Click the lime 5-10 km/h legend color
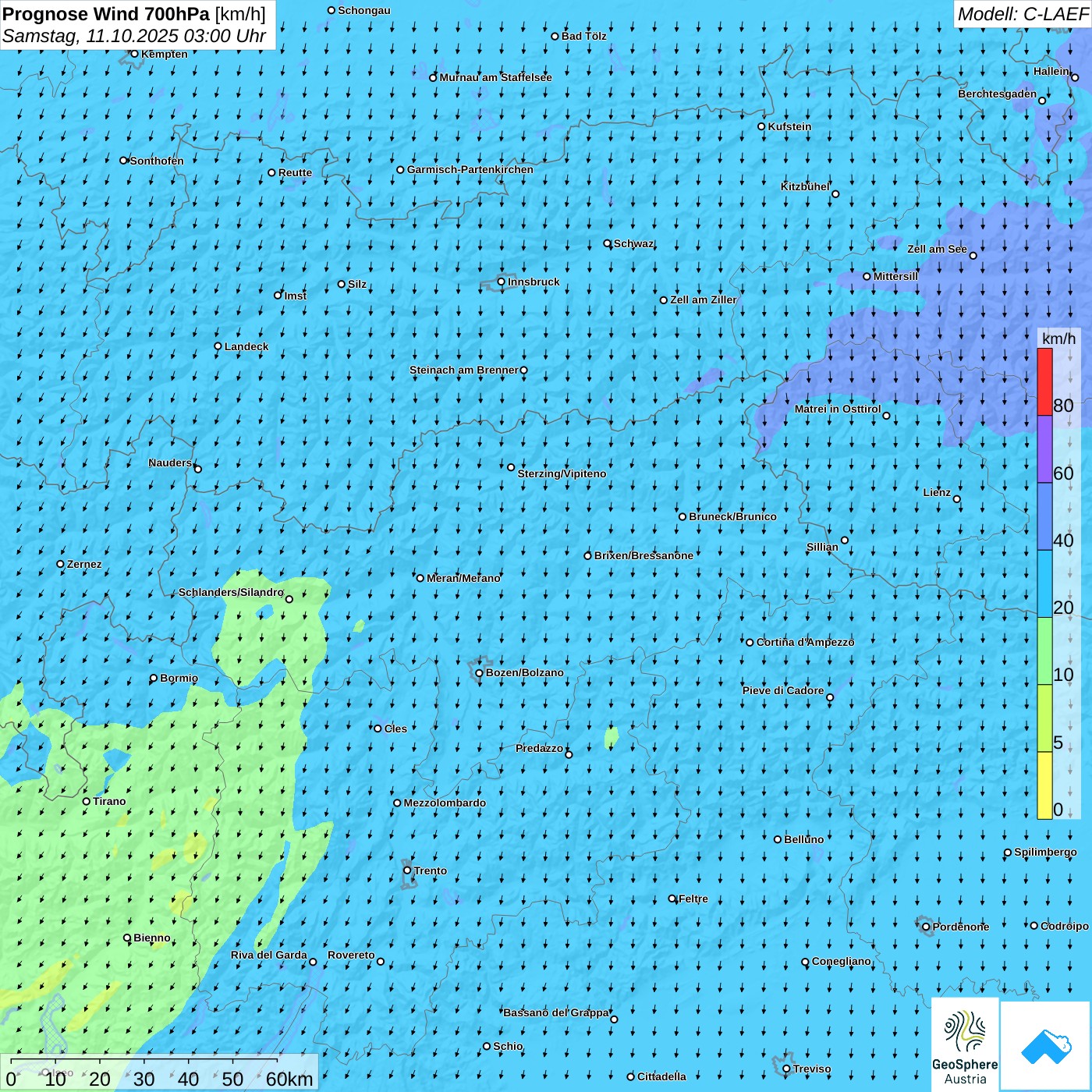1092x1092 pixels. coord(1044,718)
